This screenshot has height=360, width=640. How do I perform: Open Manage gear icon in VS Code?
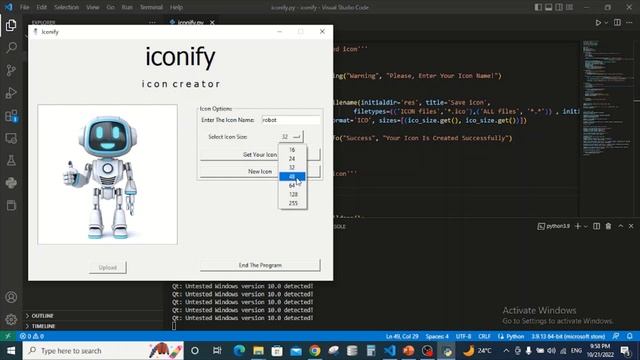[11, 319]
